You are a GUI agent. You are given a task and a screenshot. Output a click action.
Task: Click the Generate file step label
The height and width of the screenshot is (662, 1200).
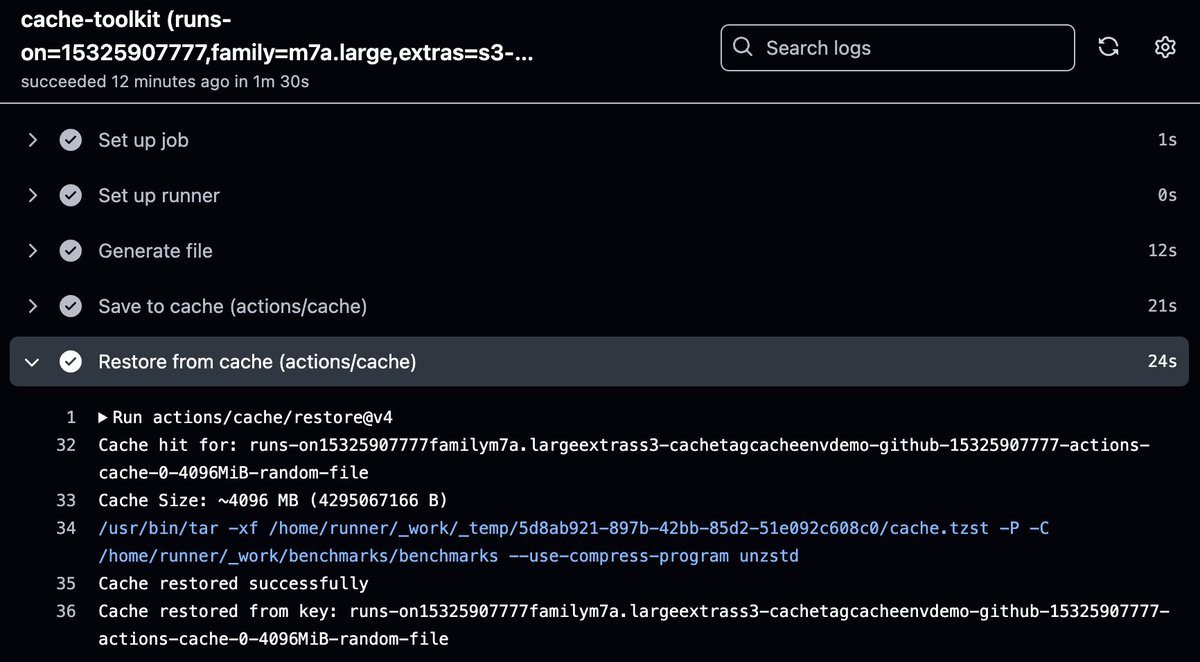pos(155,251)
